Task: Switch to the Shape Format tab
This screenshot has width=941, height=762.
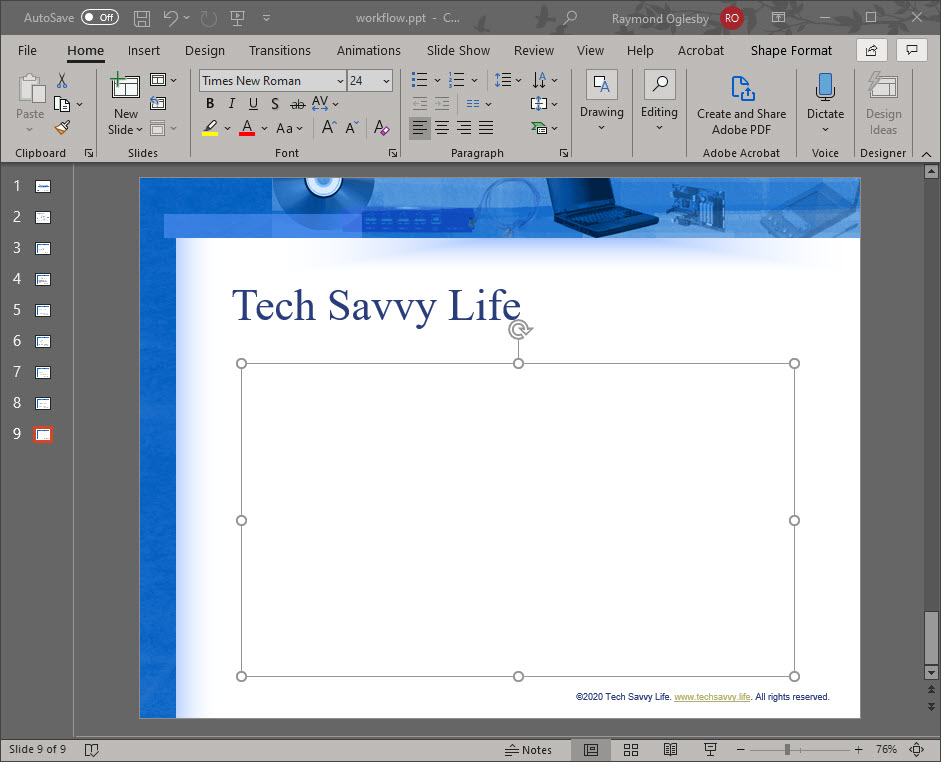Action: tap(791, 51)
